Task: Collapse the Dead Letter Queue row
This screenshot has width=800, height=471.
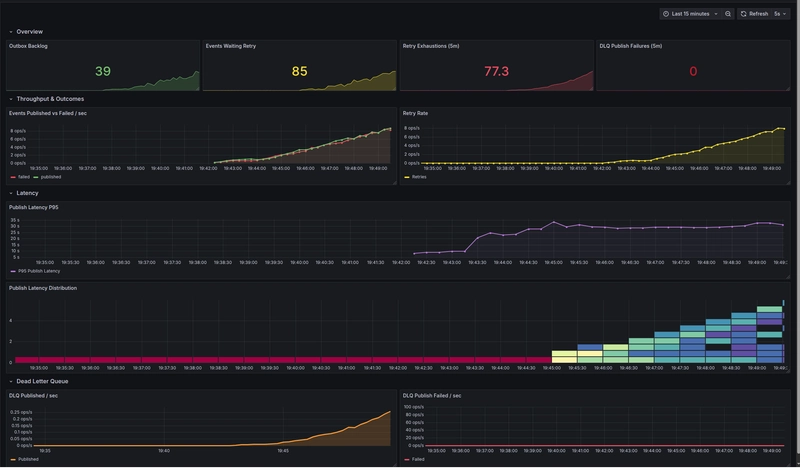Action: pyautogui.click(x=10, y=381)
